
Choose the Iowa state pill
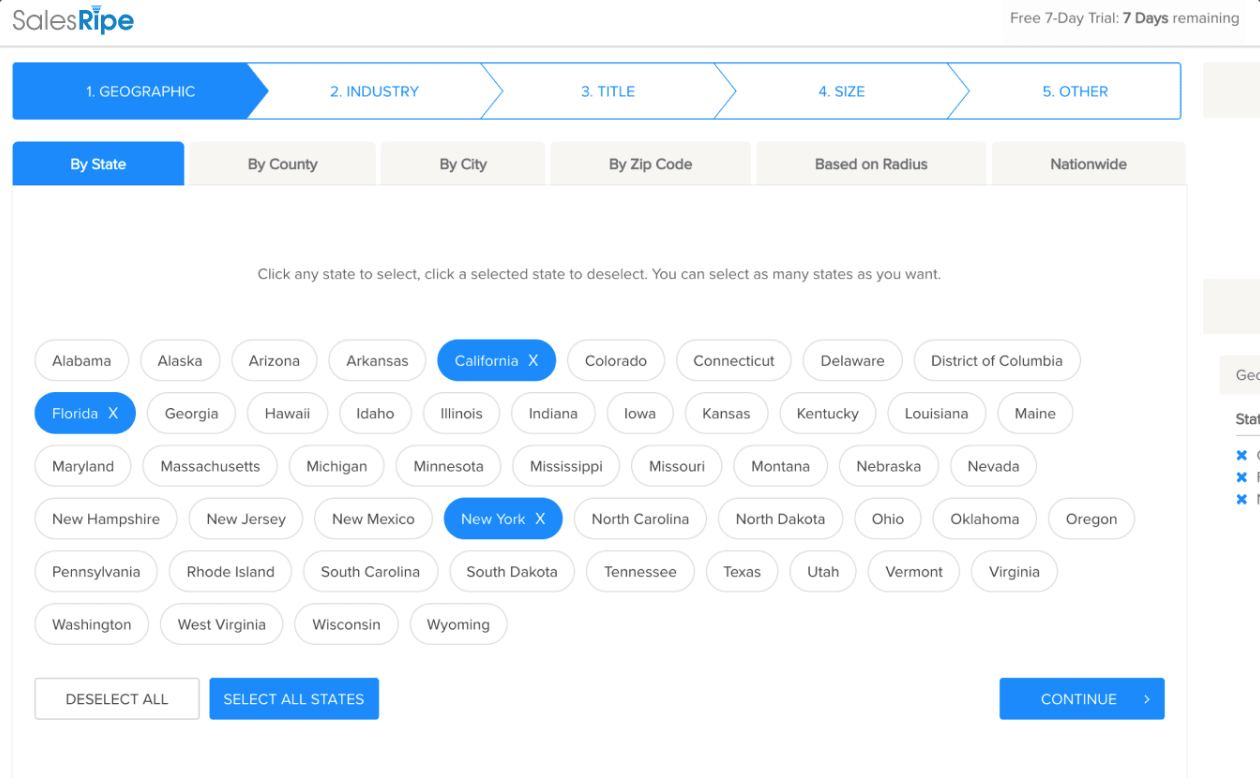coord(640,414)
